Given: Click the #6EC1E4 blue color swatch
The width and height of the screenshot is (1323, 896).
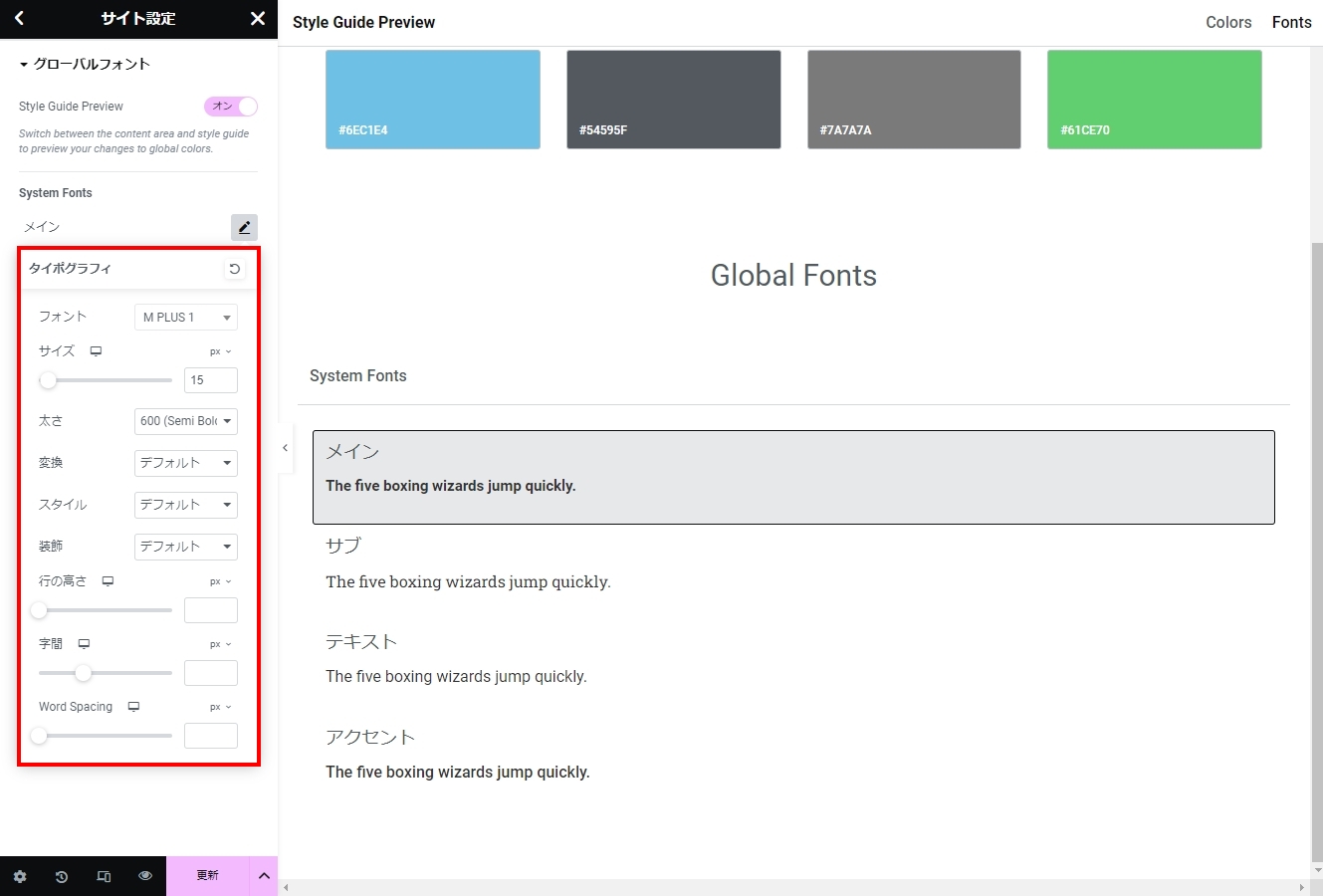Looking at the screenshot, I should click(433, 100).
